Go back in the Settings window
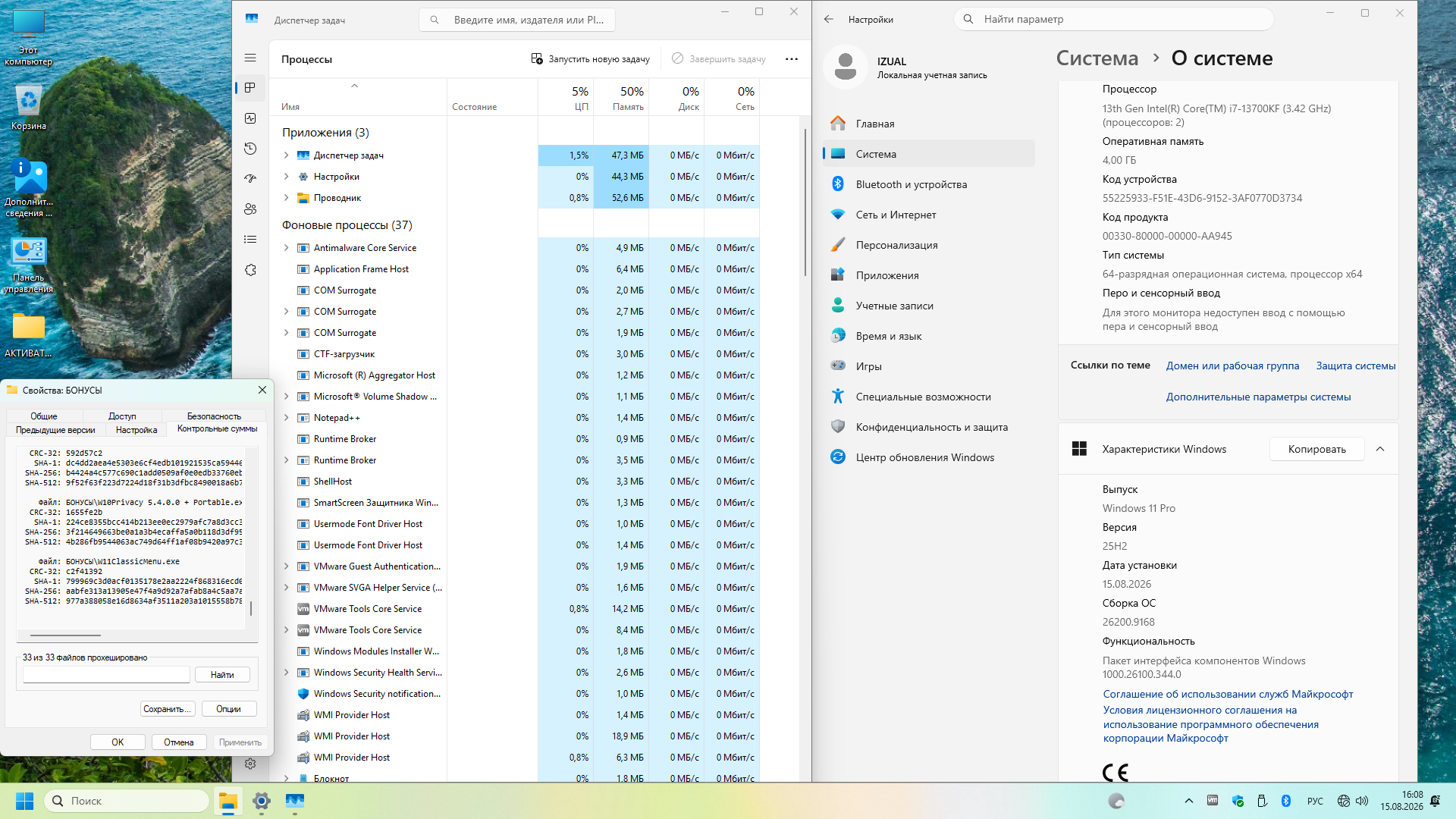 (829, 20)
